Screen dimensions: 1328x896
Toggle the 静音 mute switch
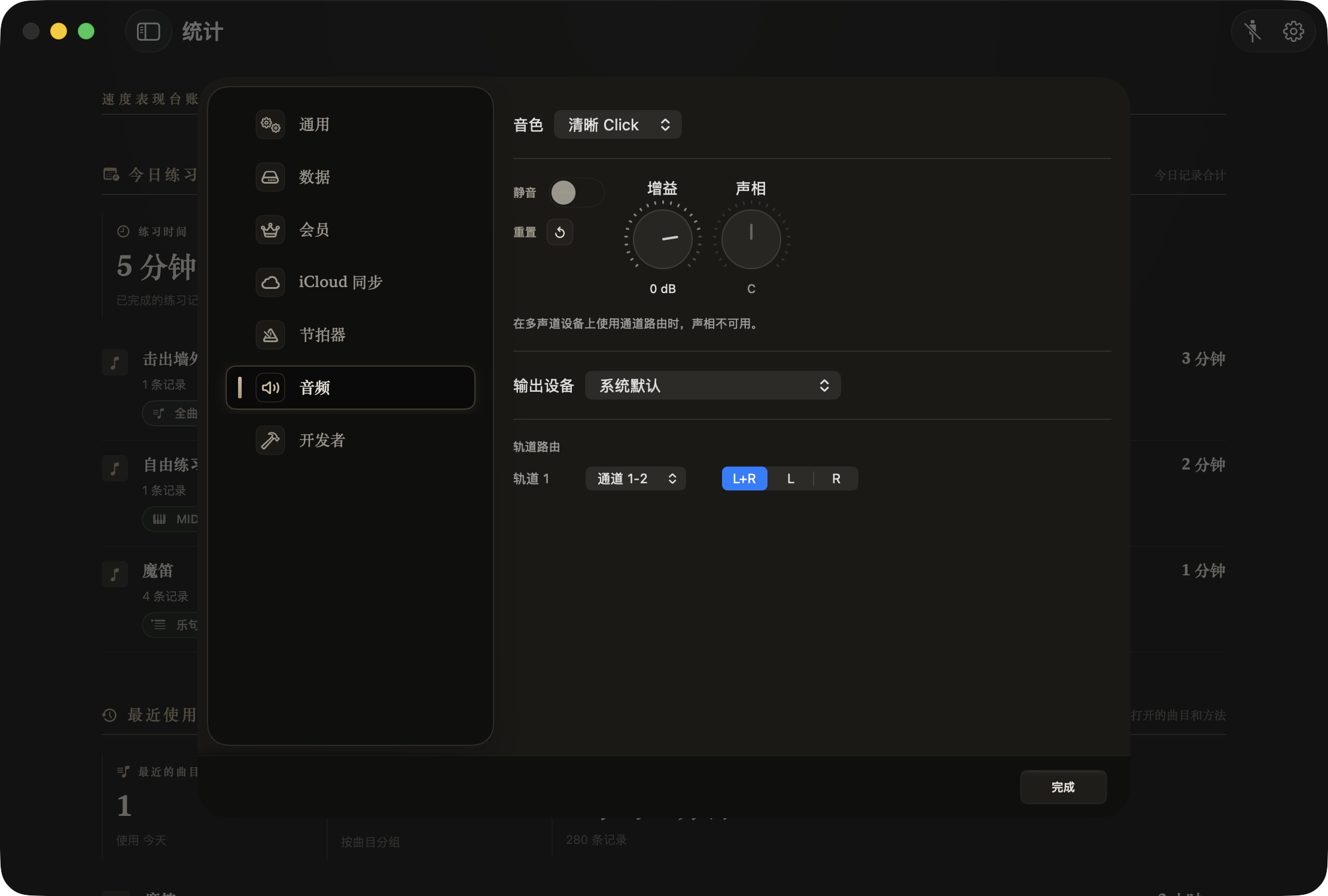[577, 193]
